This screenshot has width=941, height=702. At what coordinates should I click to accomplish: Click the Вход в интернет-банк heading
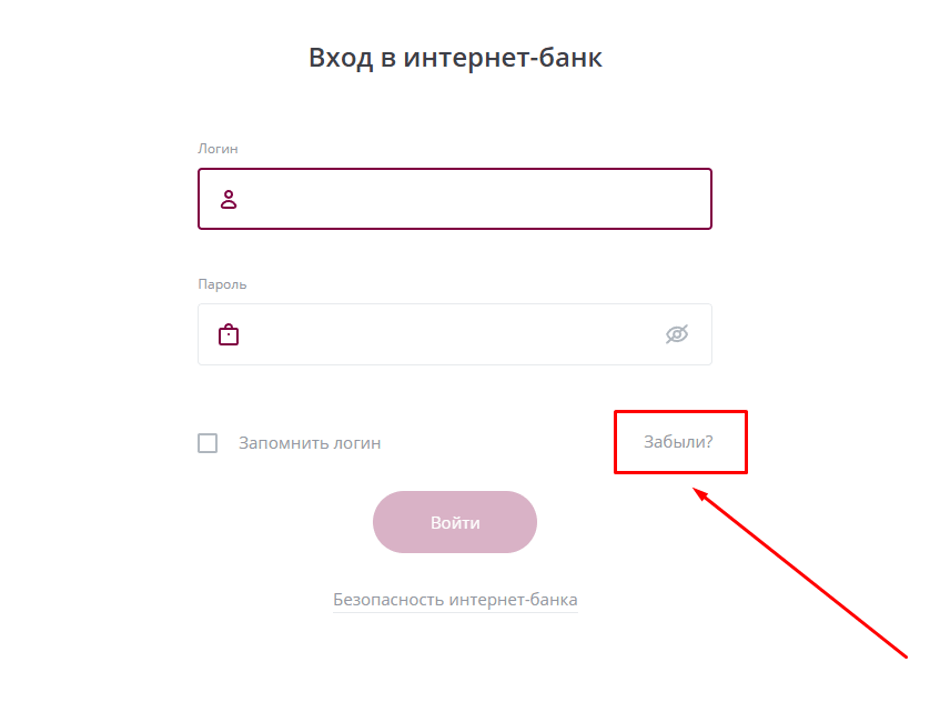pos(455,58)
